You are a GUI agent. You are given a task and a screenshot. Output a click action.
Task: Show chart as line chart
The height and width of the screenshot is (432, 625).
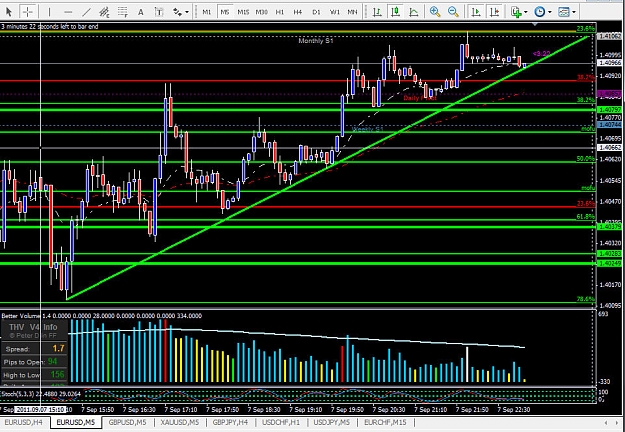414,12
